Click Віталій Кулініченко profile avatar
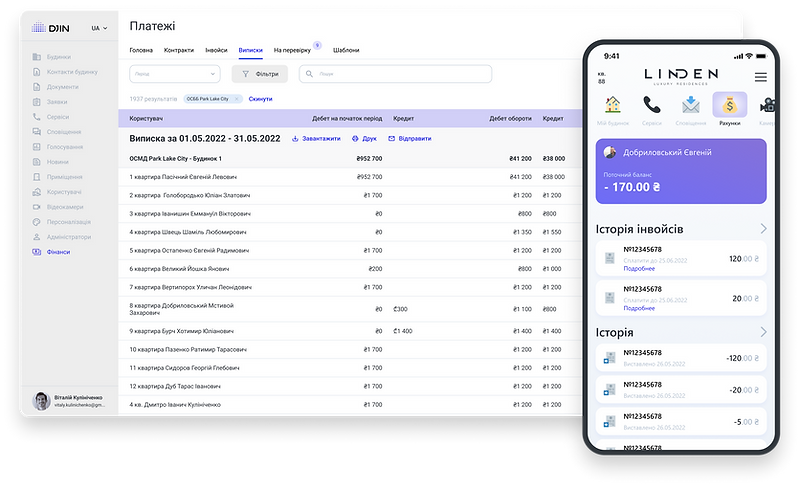This screenshot has width=800, height=488. point(41,401)
